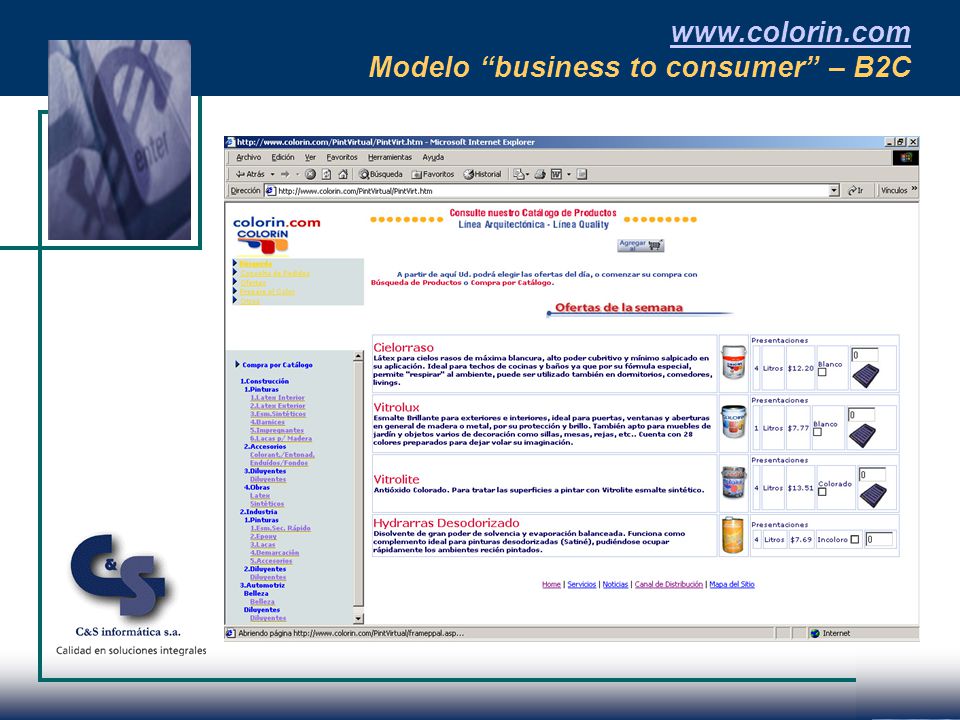Tick the Colorado checkbox for Vitrolite
The image size is (960, 720).
(x=822, y=492)
